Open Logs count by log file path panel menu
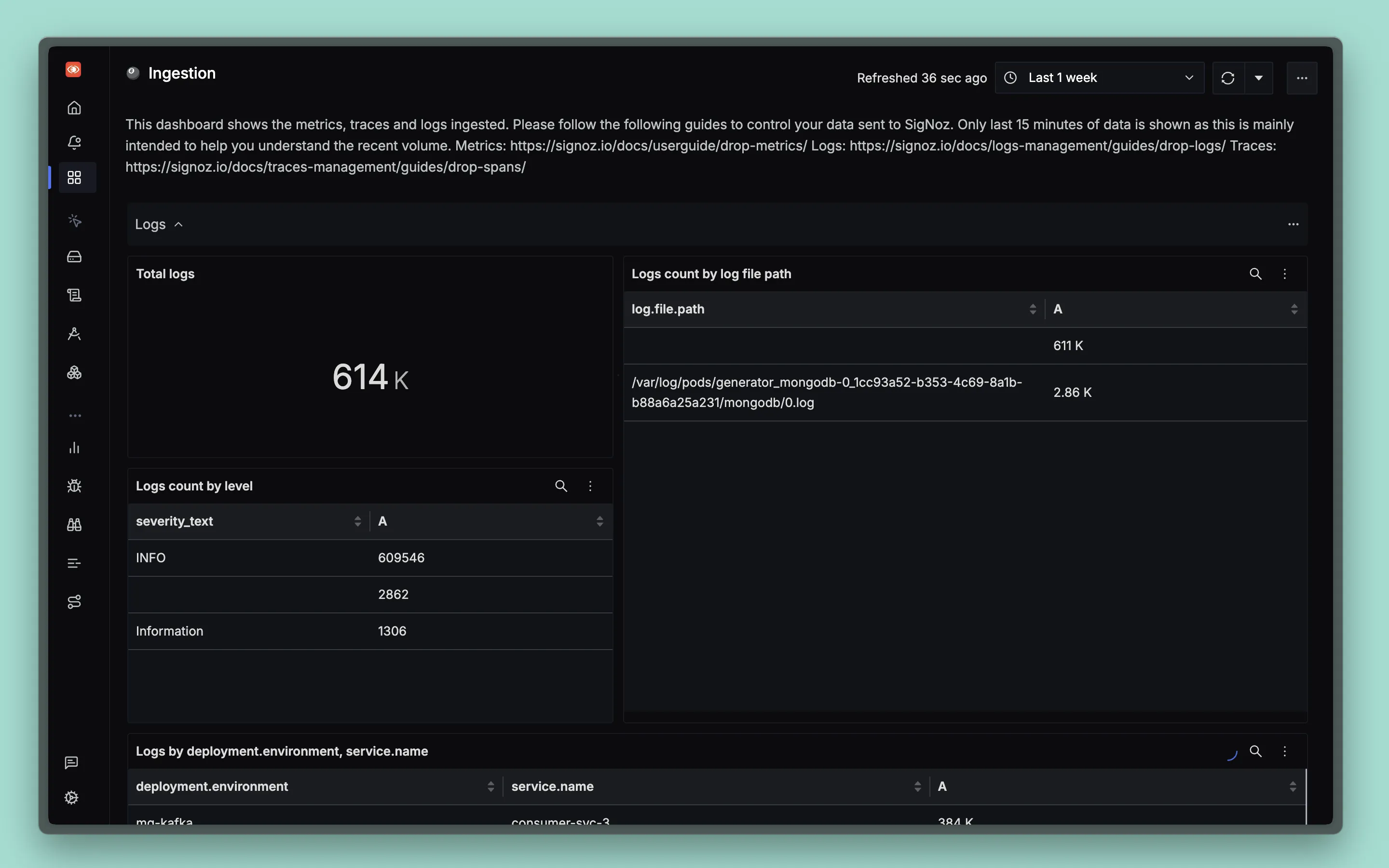This screenshot has height=868, width=1389. [x=1284, y=274]
